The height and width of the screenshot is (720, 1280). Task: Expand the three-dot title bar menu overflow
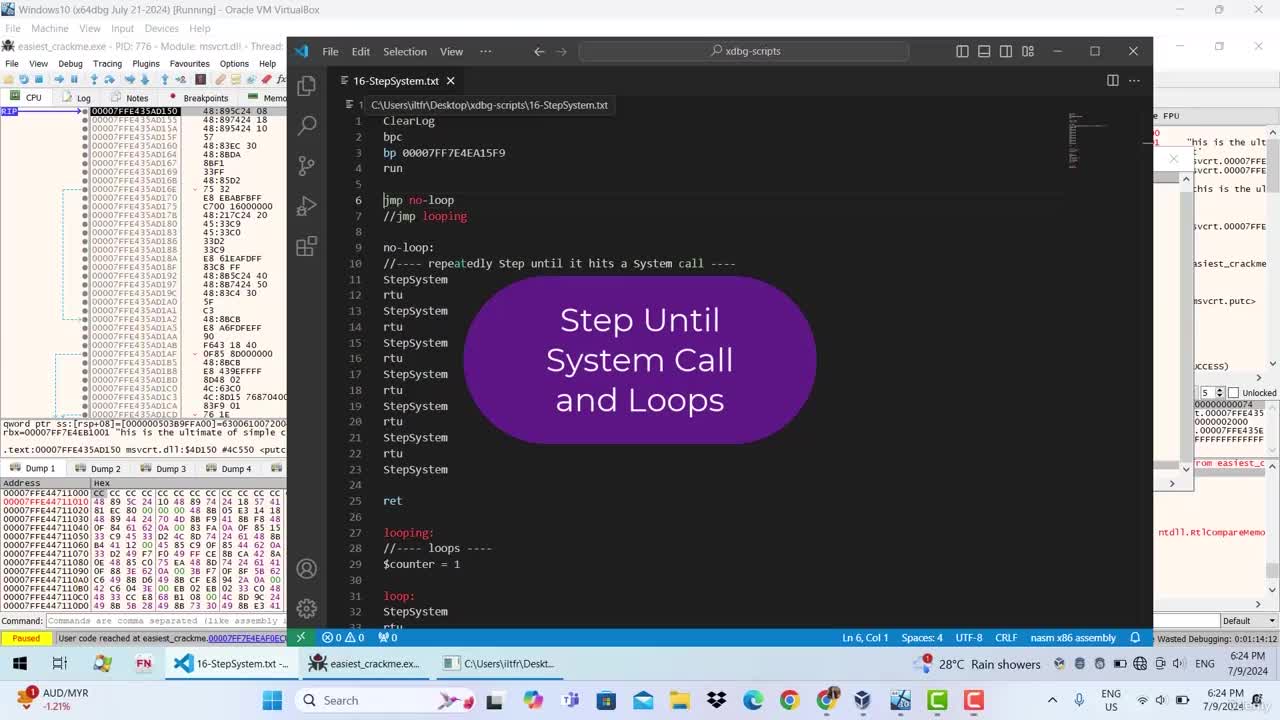(486, 51)
